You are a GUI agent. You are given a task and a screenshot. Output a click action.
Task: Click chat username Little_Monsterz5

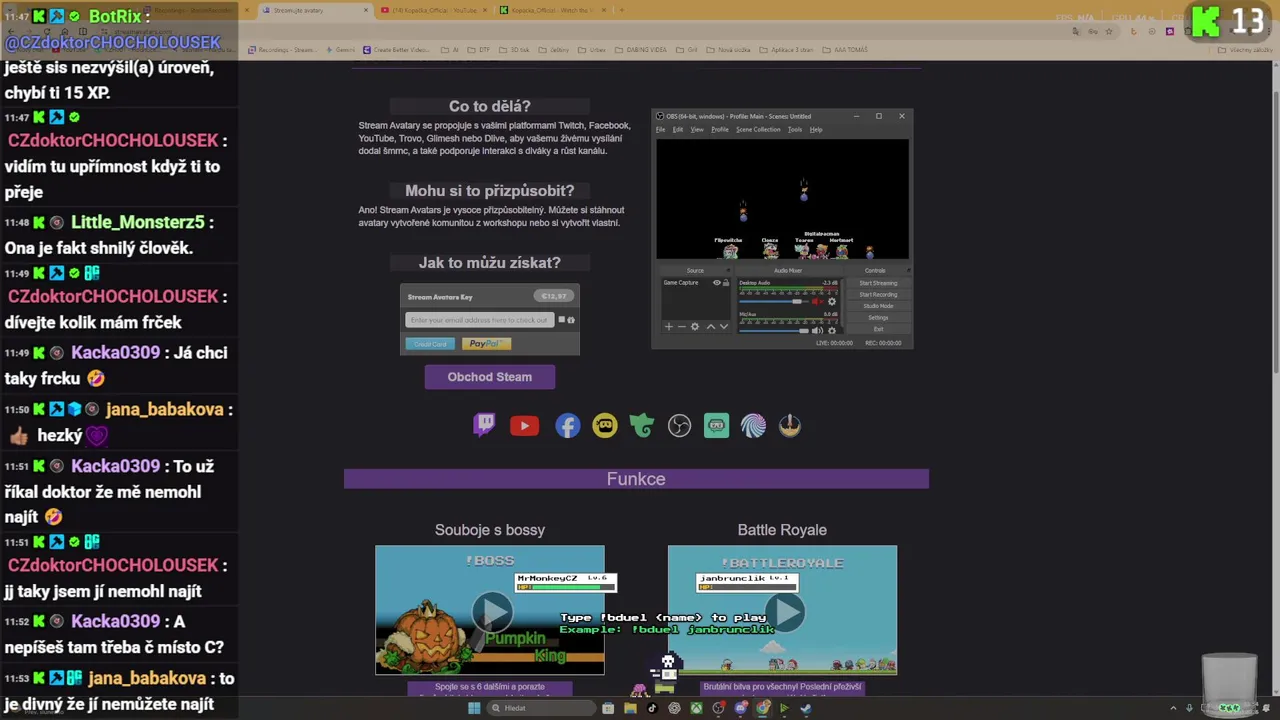click(x=138, y=222)
